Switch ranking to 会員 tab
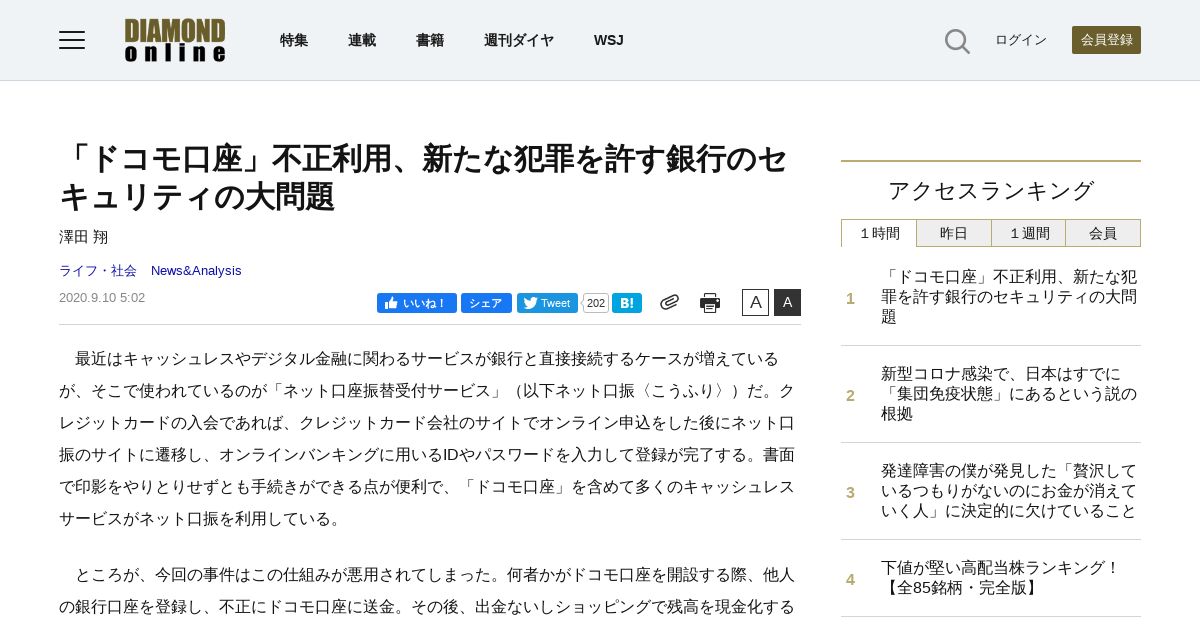The height and width of the screenshot is (630, 1200). [x=1103, y=233]
